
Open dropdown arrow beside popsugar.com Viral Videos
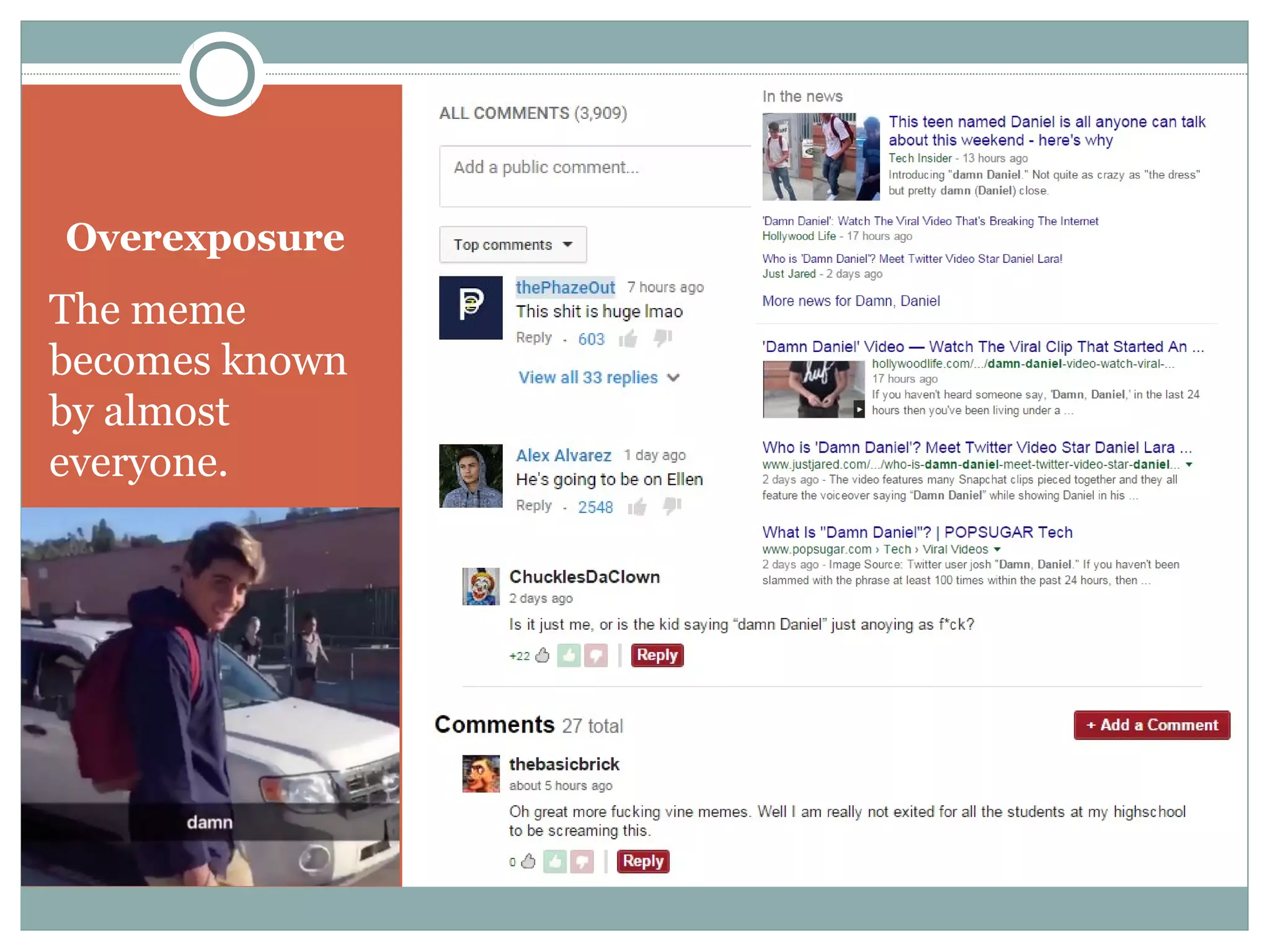point(997,550)
